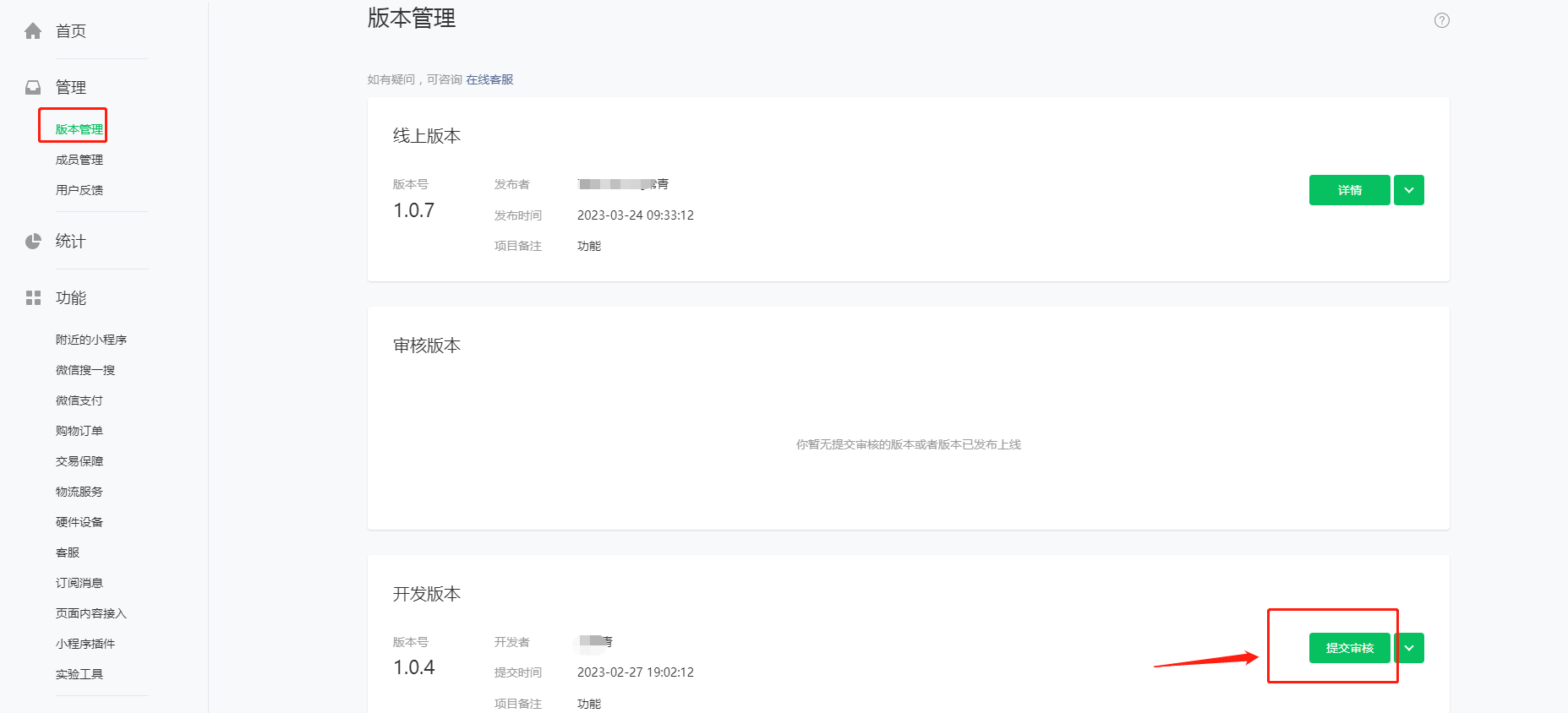This screenshot has height=713, width=1568.
Task: Click submit time 2023-02-27 19:02:12
Action: [x=636, y=672]
